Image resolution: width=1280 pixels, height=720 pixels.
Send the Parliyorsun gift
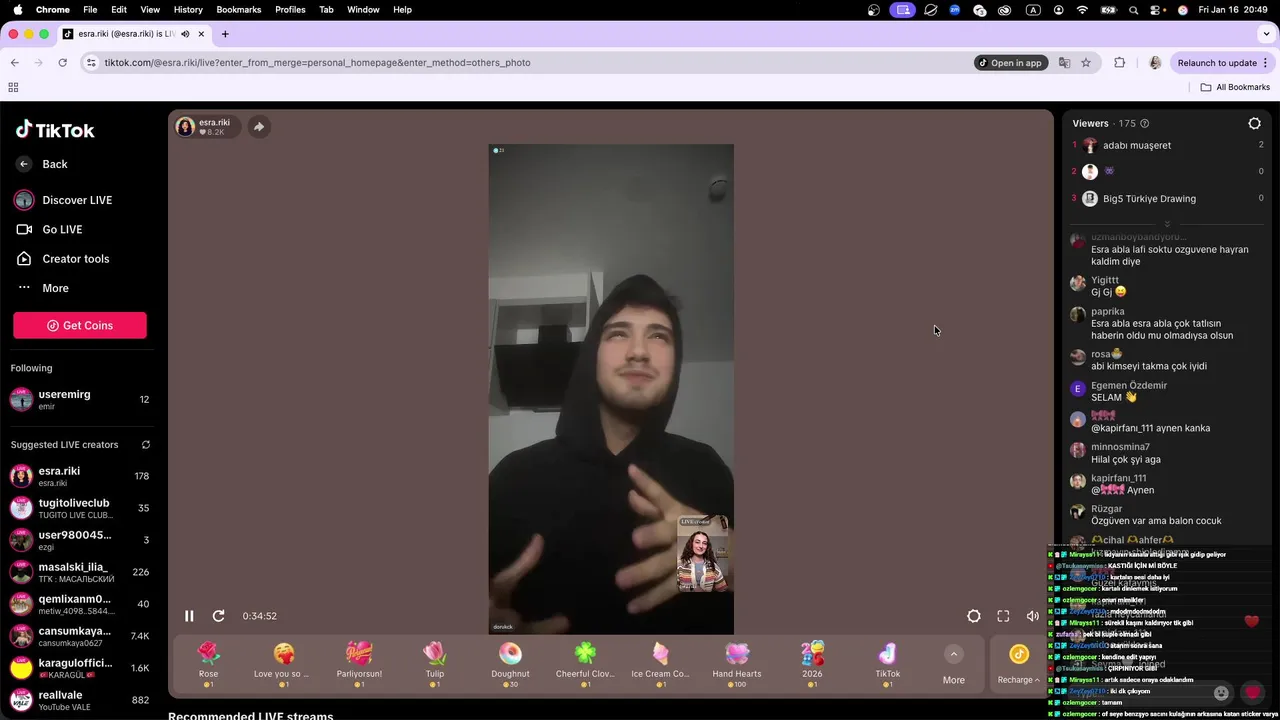click(359, 663)
